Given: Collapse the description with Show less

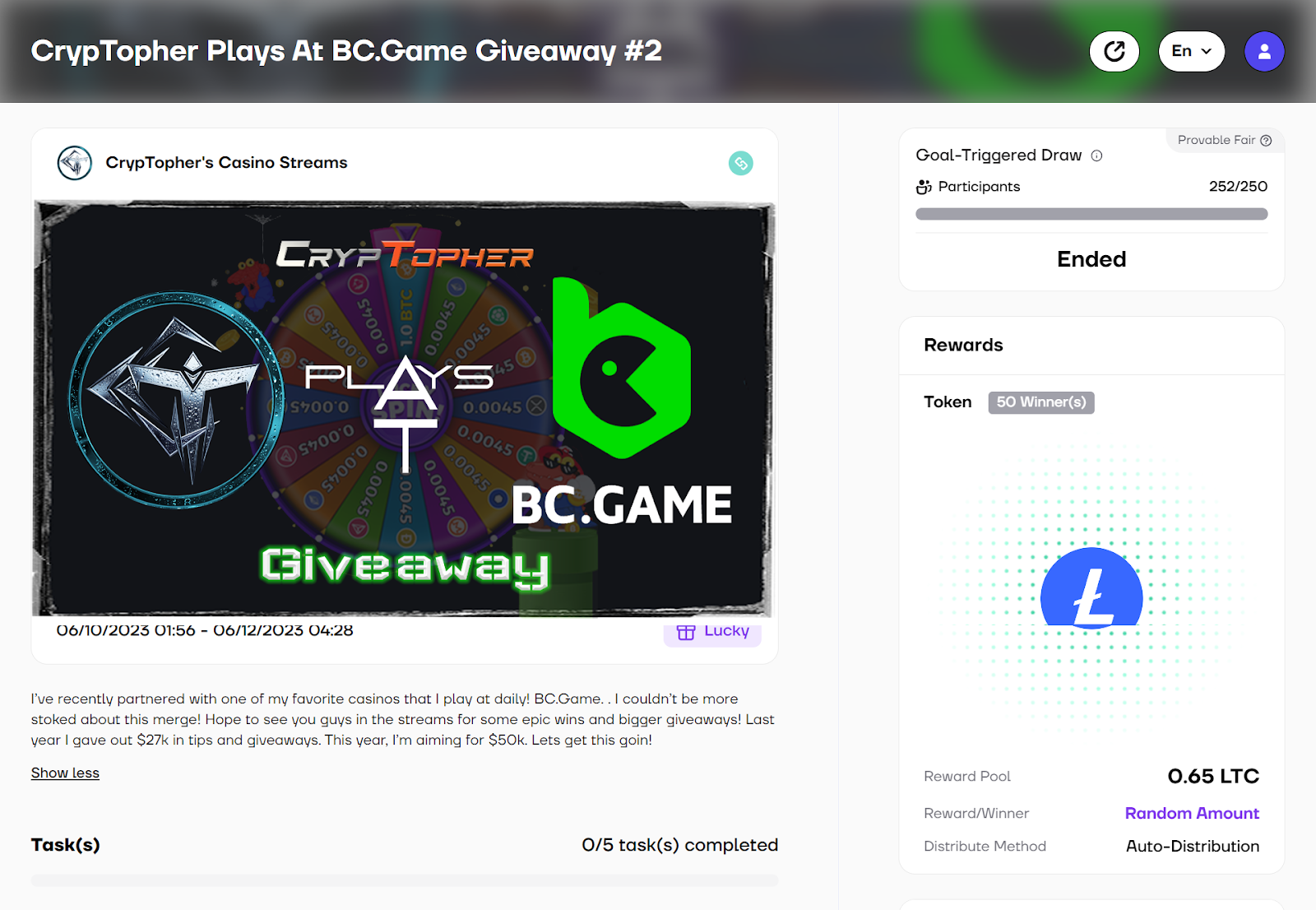Looking at the screenshot, I should click(65, 773).
